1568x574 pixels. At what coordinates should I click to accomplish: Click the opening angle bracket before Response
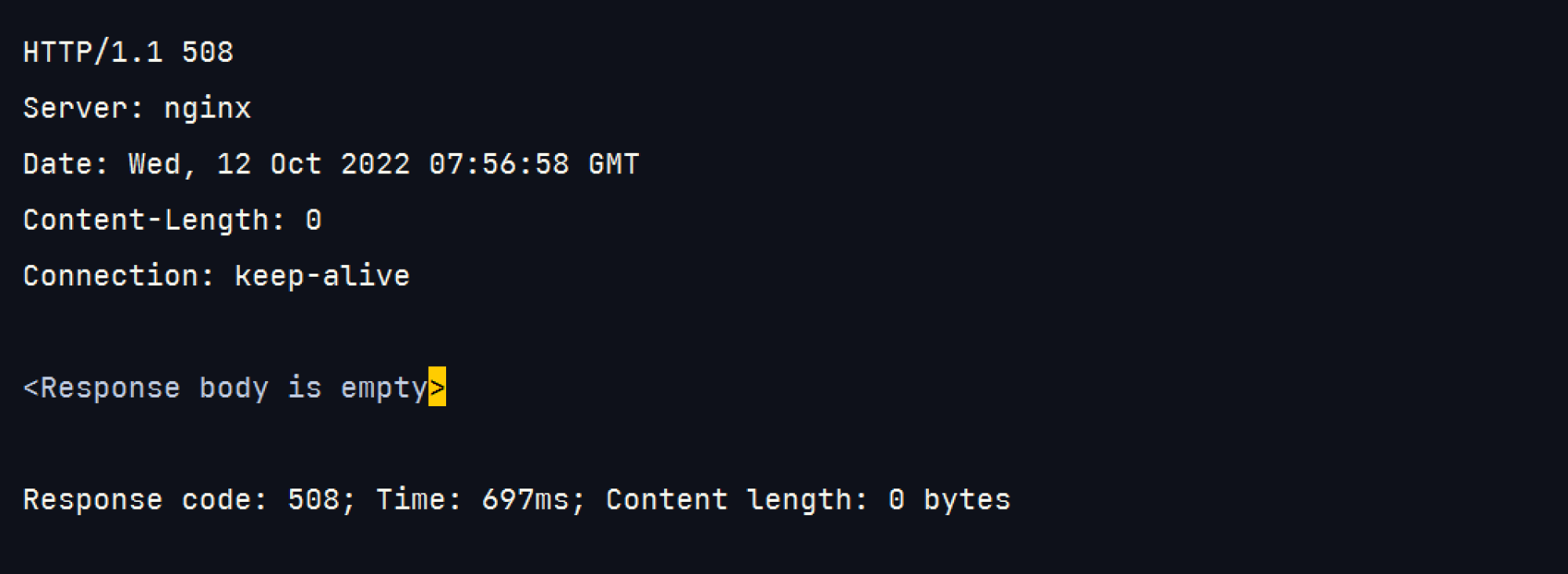(x=31, y=388)
